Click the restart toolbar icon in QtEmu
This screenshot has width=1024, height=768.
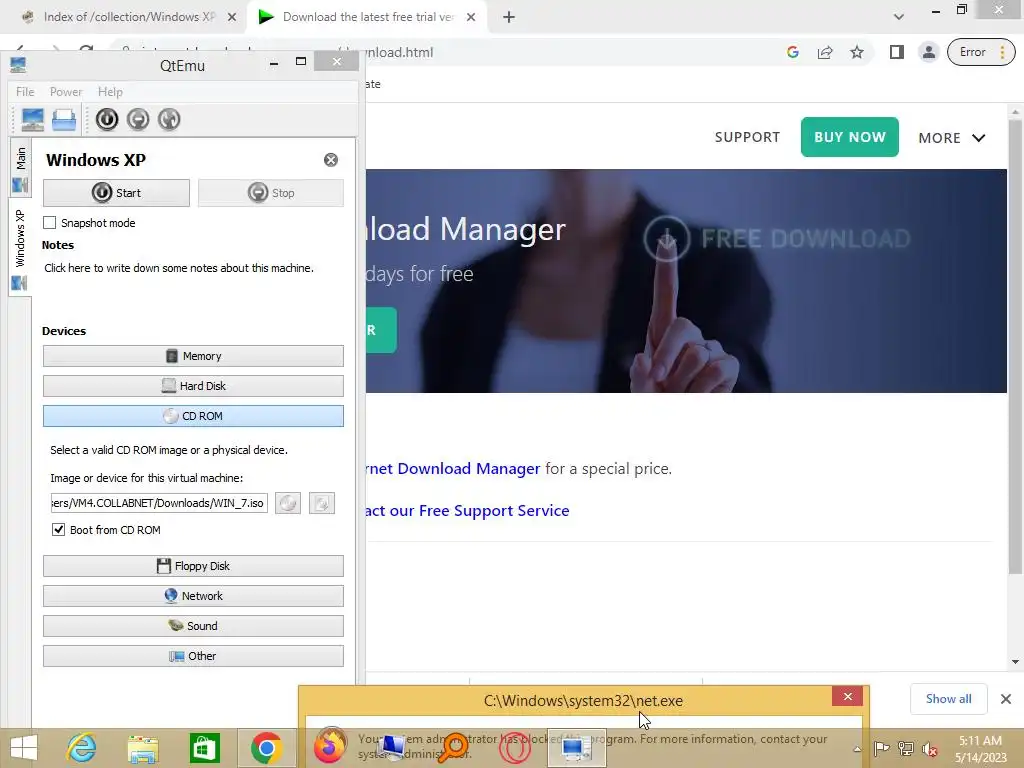(168, 120)
